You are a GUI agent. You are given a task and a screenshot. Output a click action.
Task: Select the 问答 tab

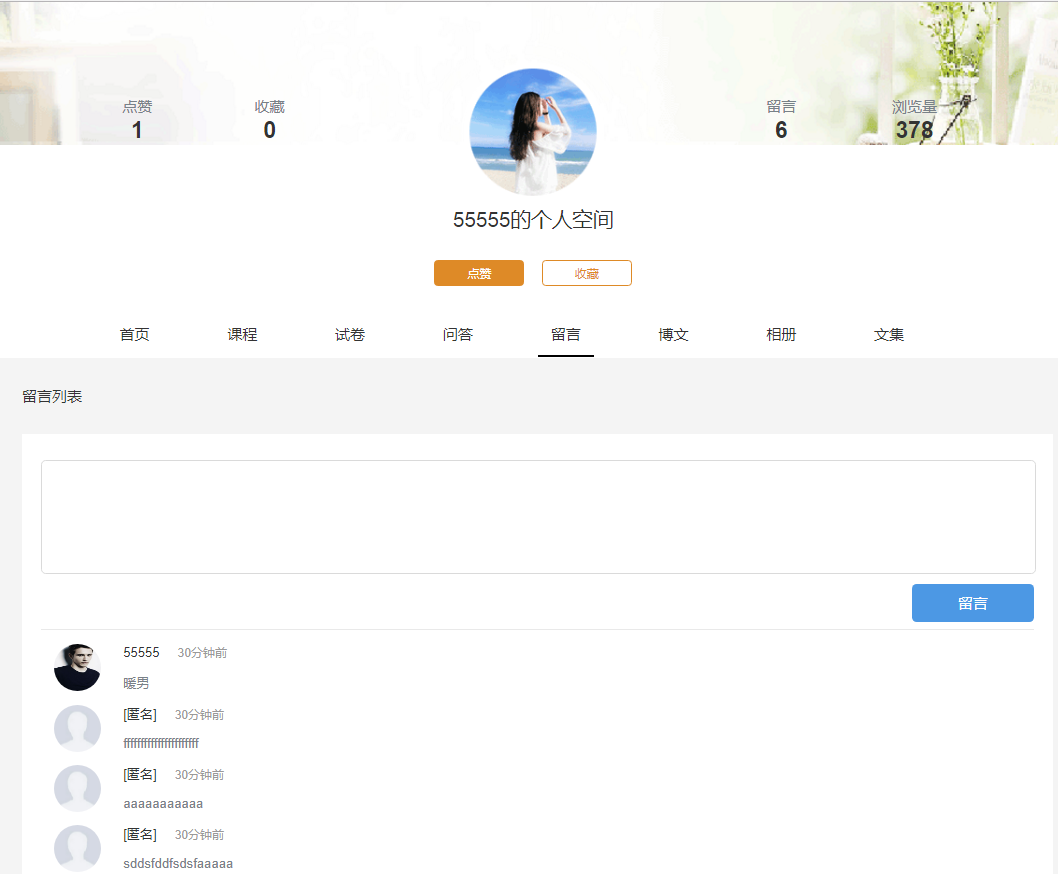[x=458, y=335]
